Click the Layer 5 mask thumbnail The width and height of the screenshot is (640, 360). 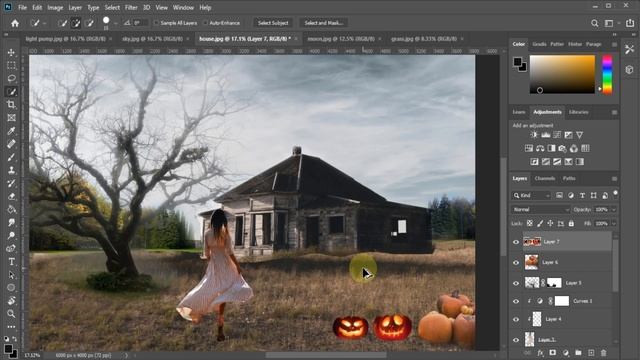tap(554, 283)
